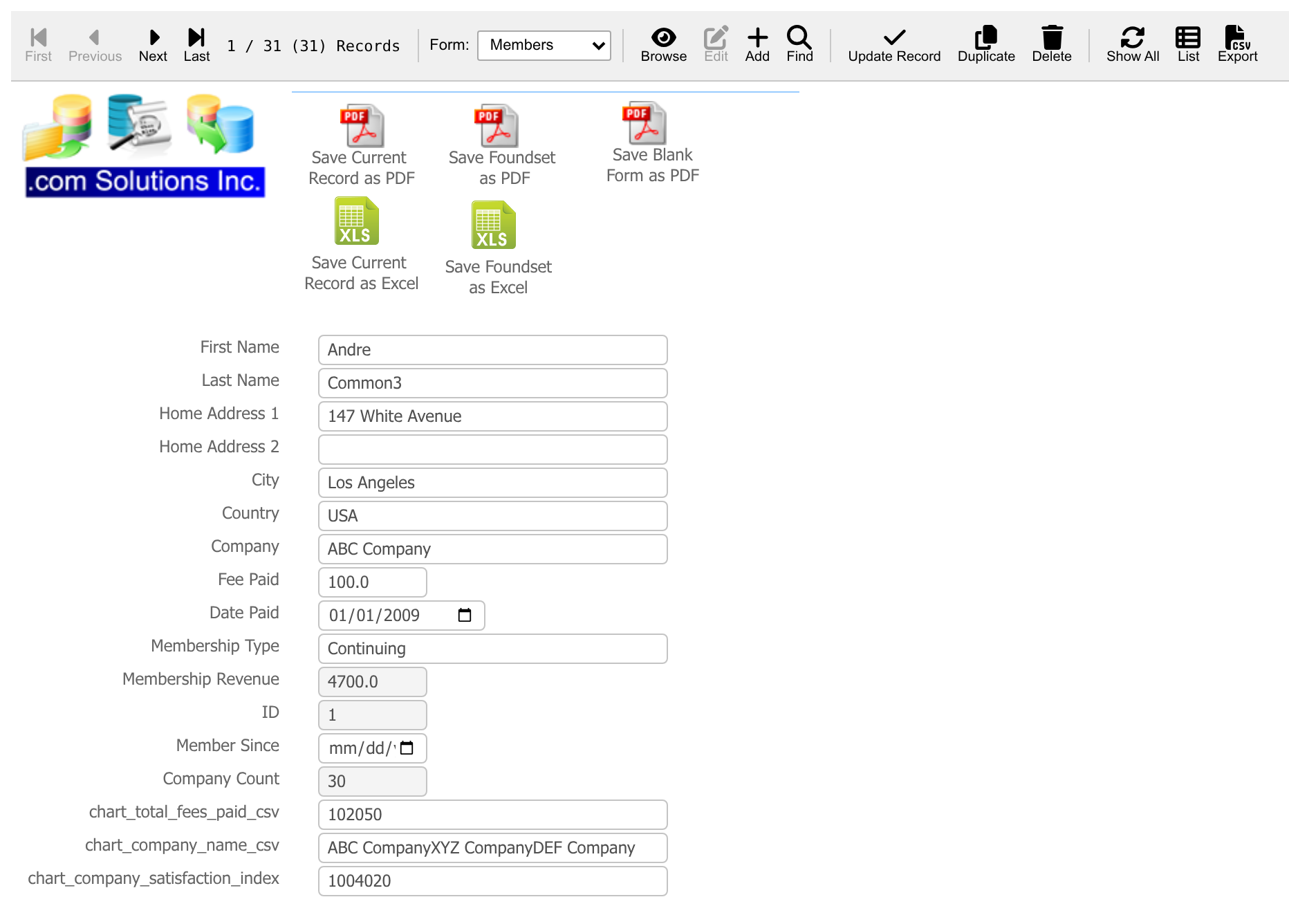
Task: Click the 'Membership Type' label
Action: [x=215, y=646]
